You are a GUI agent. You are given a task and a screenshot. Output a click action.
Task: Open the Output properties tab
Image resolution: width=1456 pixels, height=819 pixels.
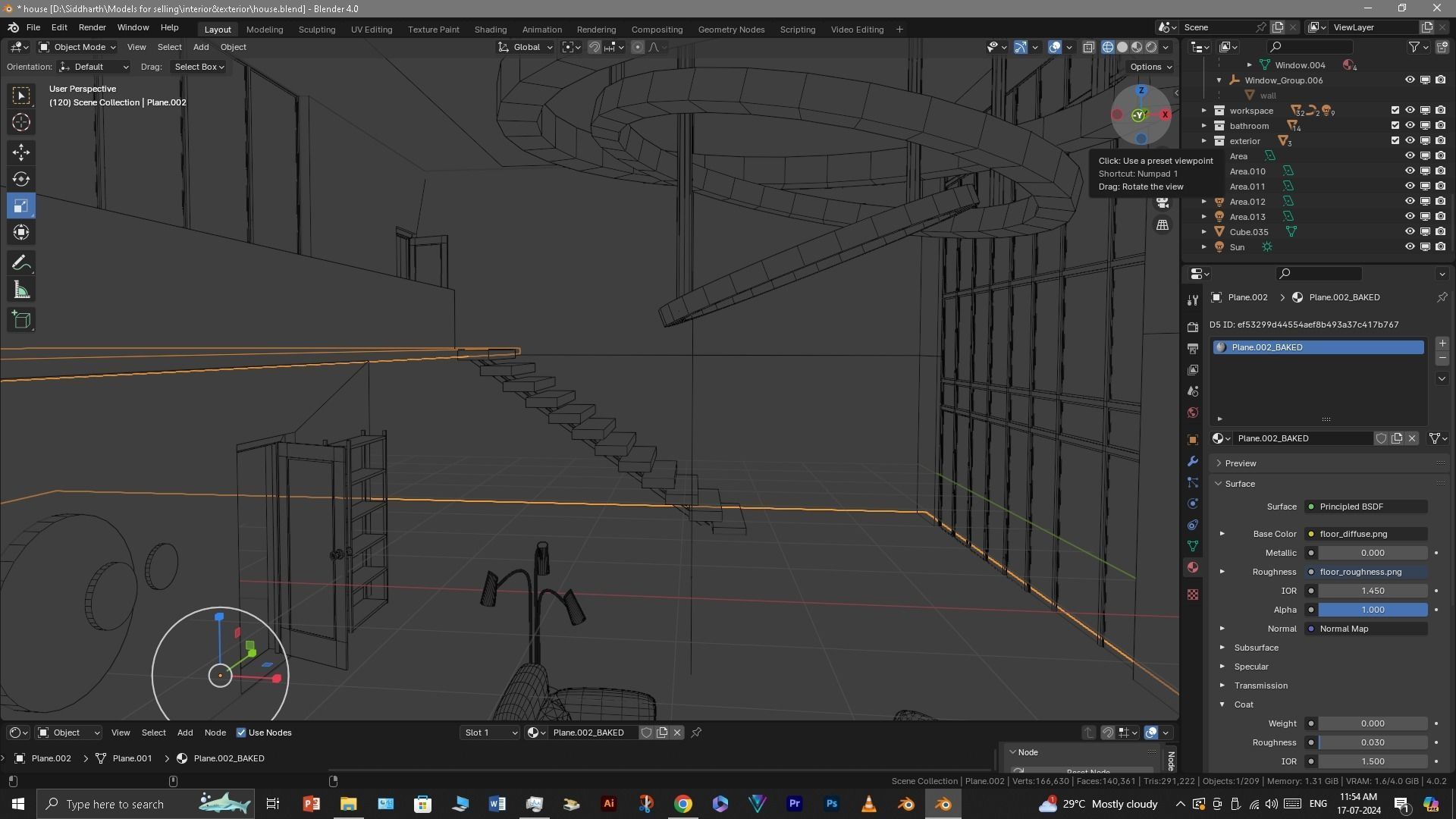(x=1193, y=348)
